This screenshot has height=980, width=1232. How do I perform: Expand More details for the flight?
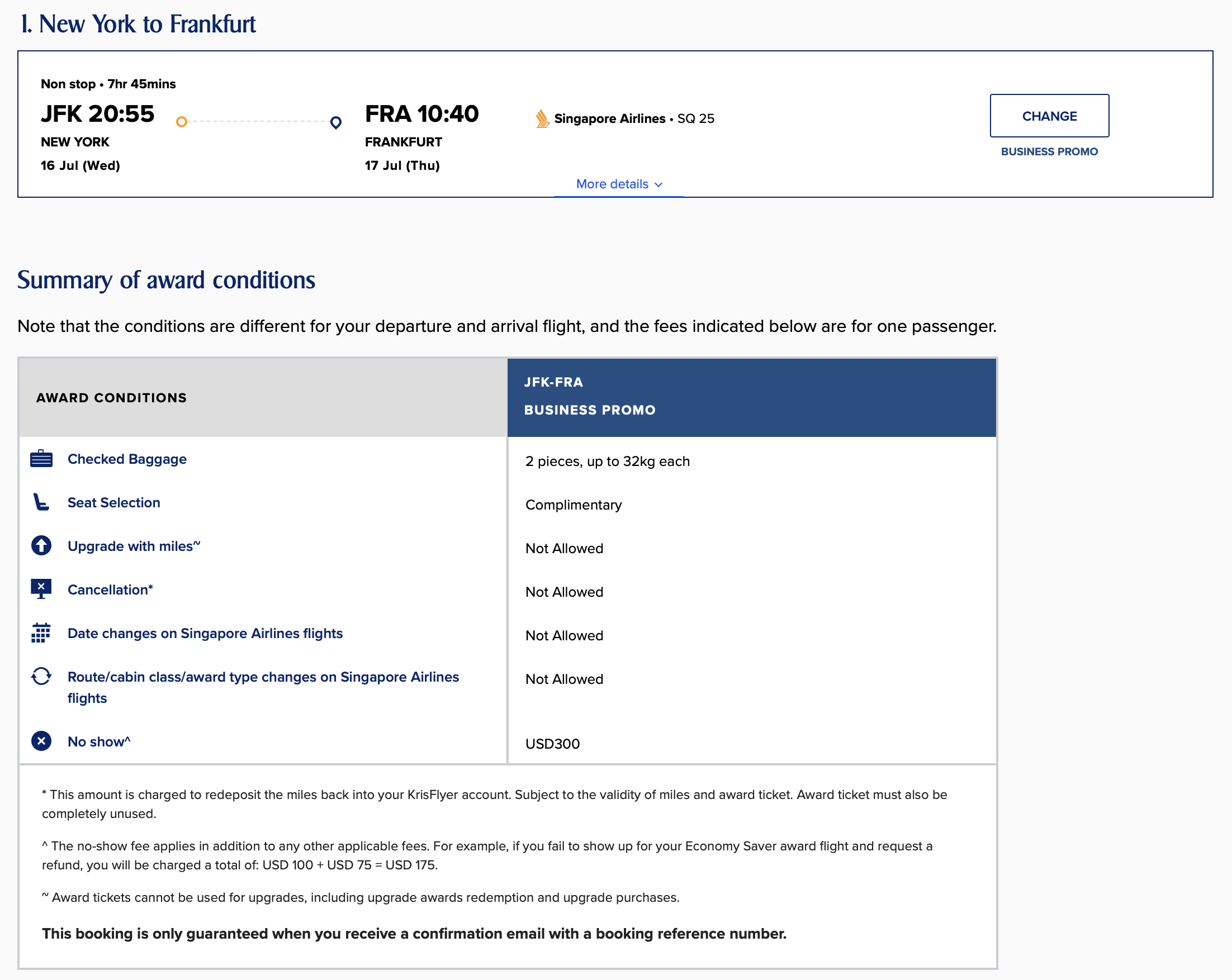(x=618, y=184)
